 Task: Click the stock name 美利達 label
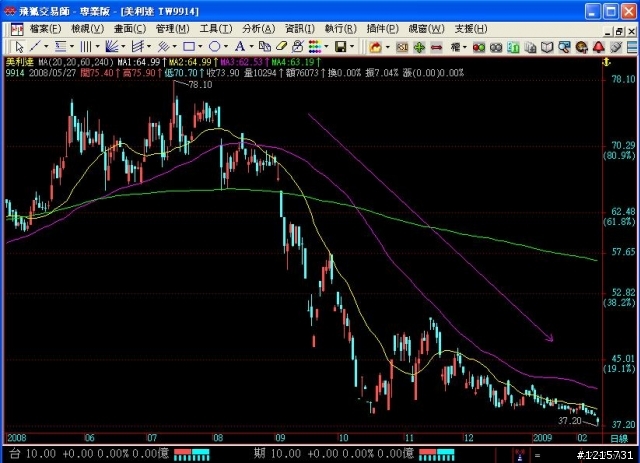[19, 62]
